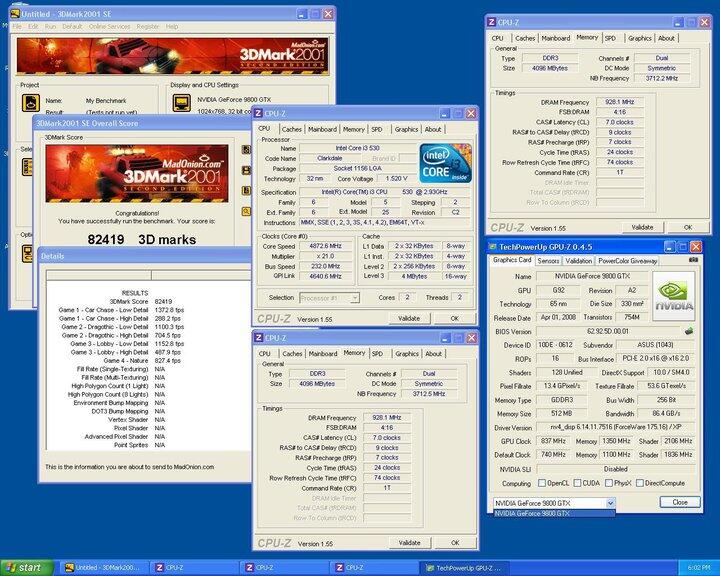
Task: Click OK in the upper-right CPU-Z window
Action: pyautogui.click(x=688, y=227)
